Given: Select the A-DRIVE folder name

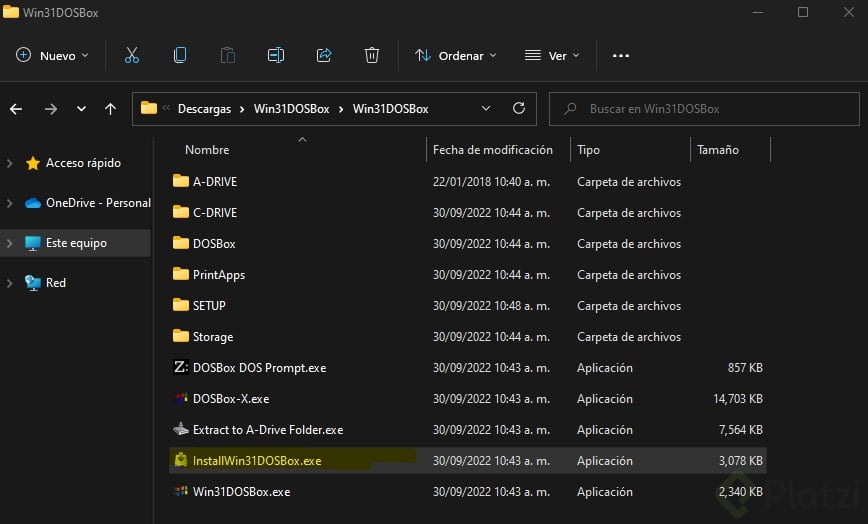Looking at the screenshot, I should click(x=215, y=181).
